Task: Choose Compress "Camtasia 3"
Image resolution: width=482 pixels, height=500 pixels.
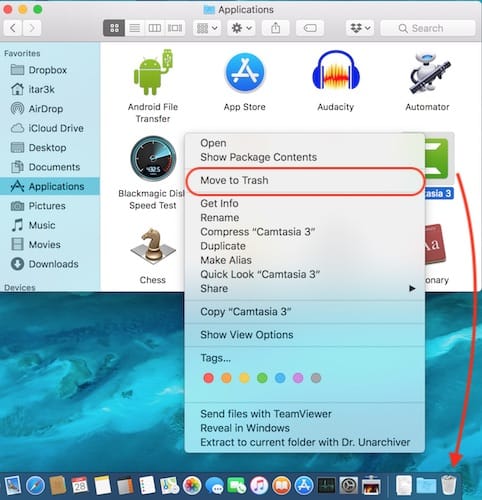Action: pyautogui.click(x=305, y=232)
